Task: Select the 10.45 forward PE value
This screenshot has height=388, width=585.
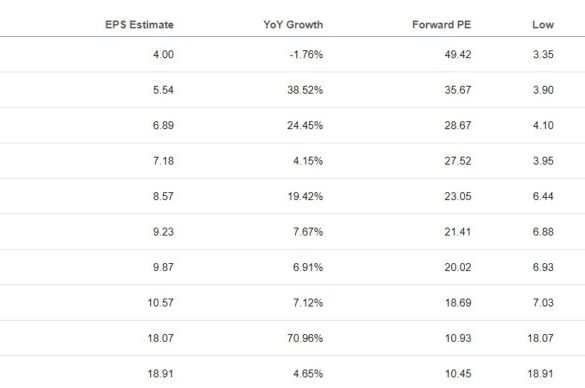Action: coord(458,373)
